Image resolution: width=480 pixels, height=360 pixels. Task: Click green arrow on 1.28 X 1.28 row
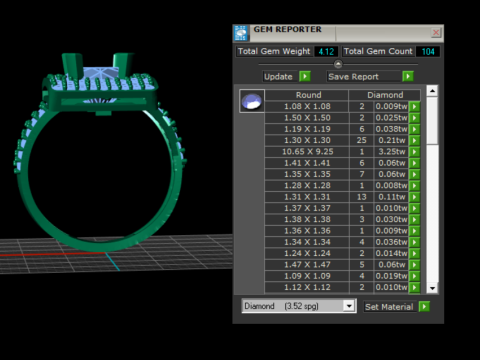pyautogui.click(x=414, y=186)
